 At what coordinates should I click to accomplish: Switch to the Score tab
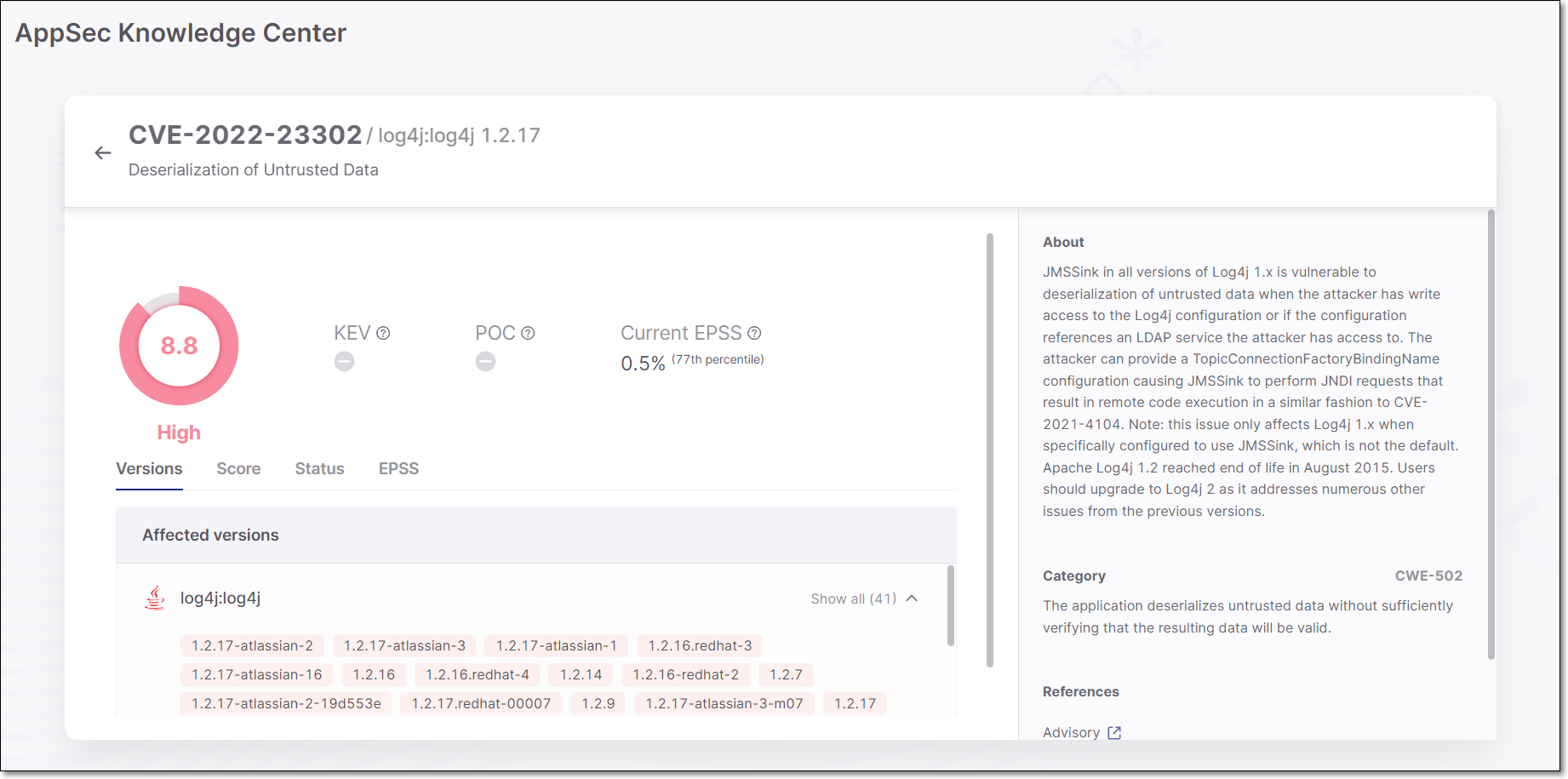[x=238, y=469]
